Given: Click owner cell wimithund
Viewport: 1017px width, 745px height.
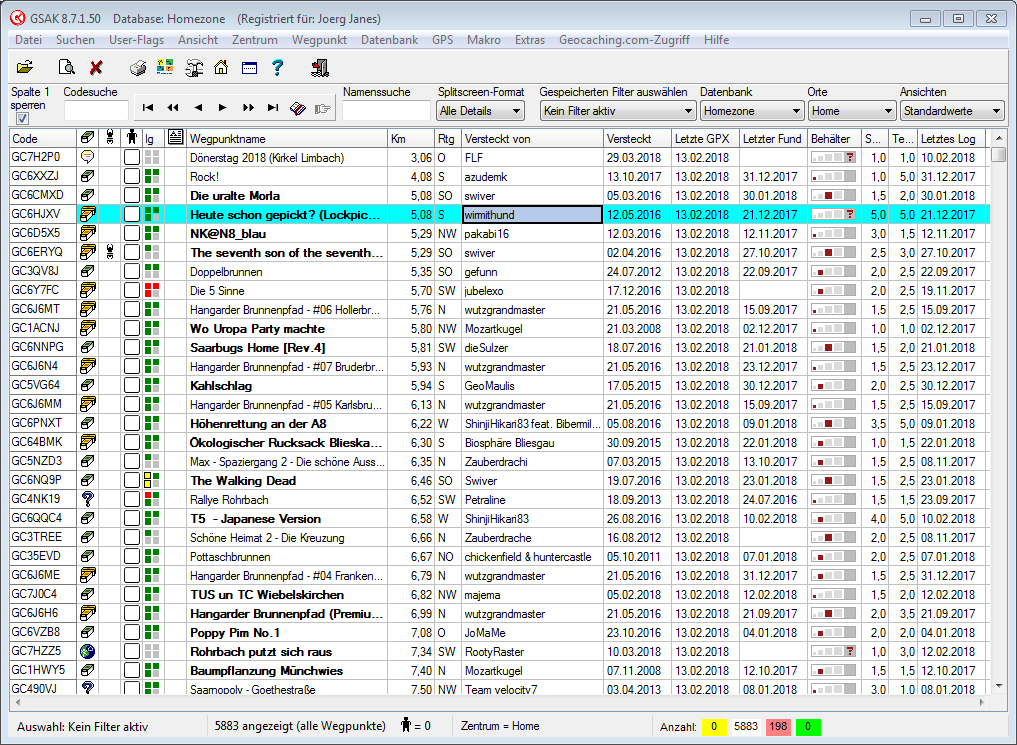Looking at the screenshot, I should [532, 215].
